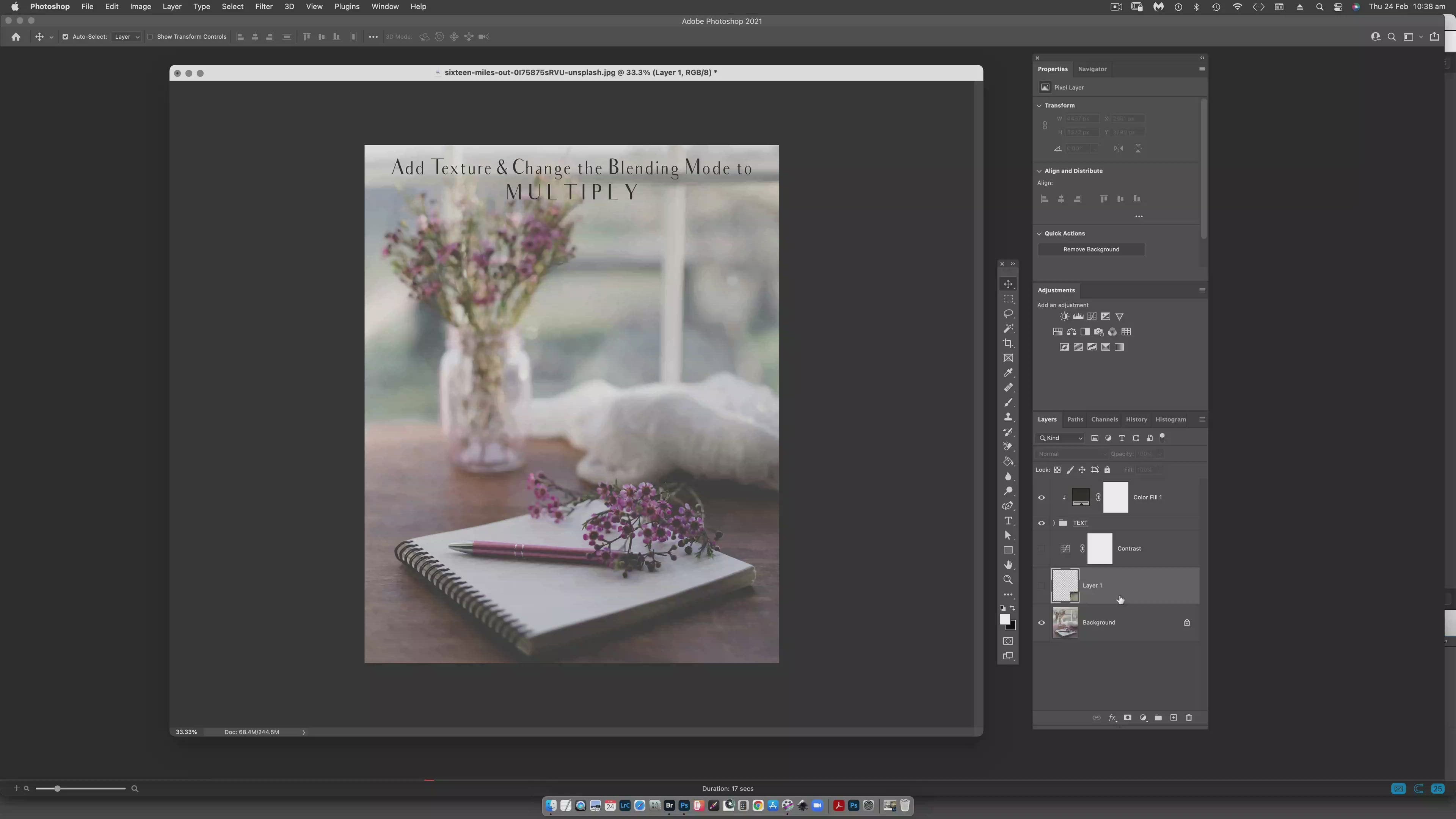
Task: Click the delete layer trash icon
Action: [x=1189, y=718]
